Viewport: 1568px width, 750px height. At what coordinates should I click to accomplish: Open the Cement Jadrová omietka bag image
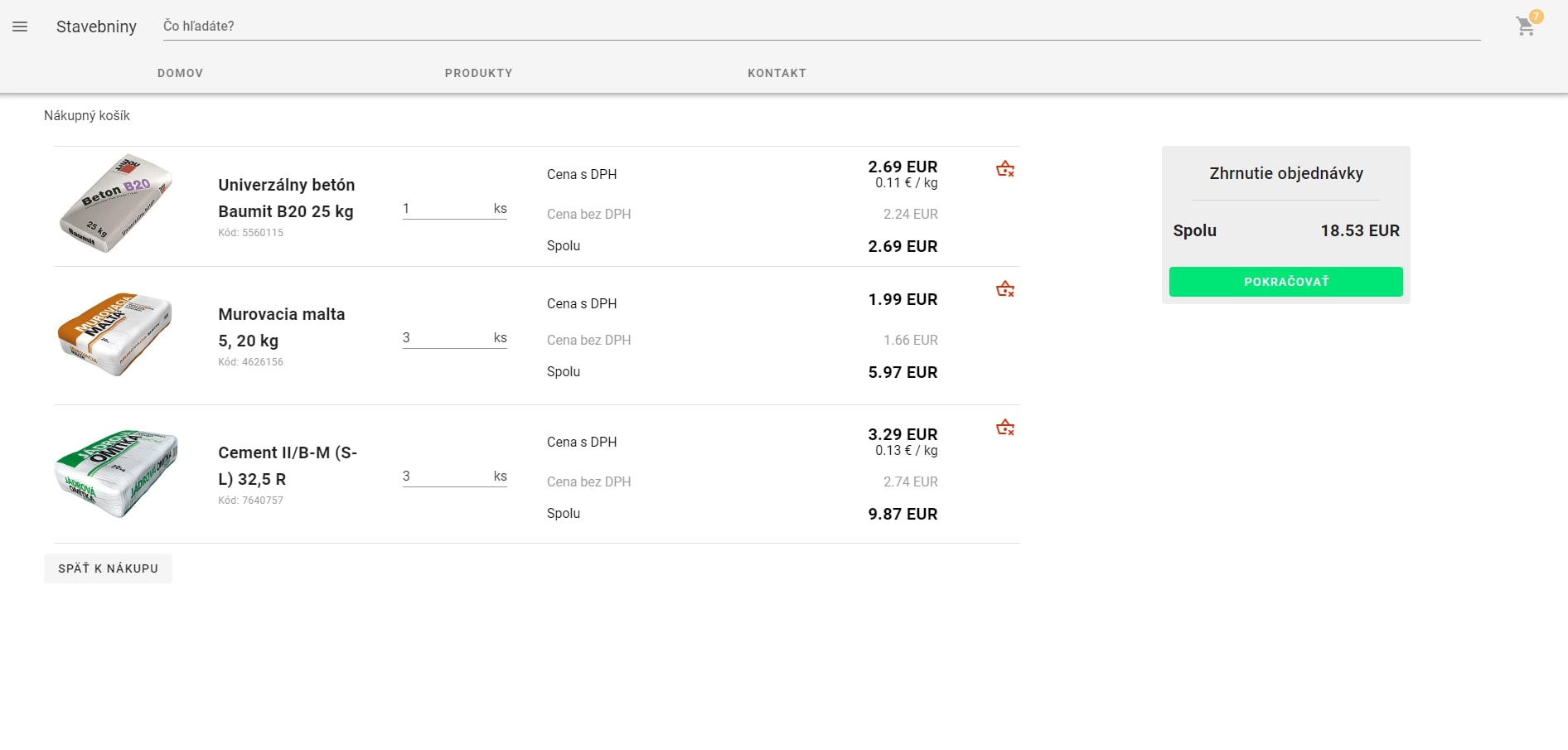pos(116,473)
